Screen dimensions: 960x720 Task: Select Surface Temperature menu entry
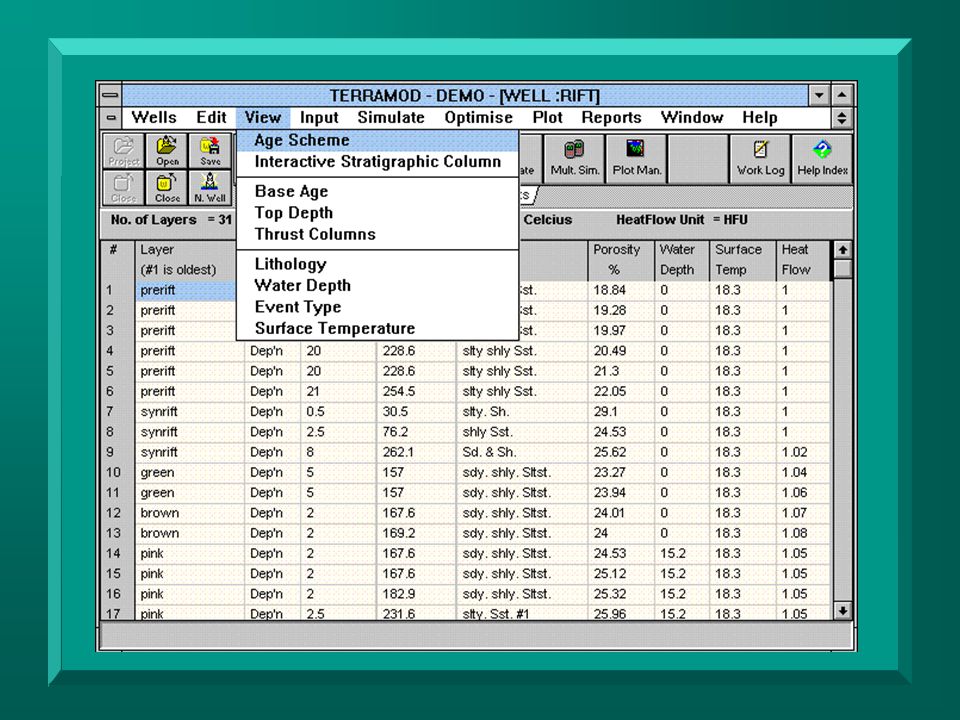(378, 328)
